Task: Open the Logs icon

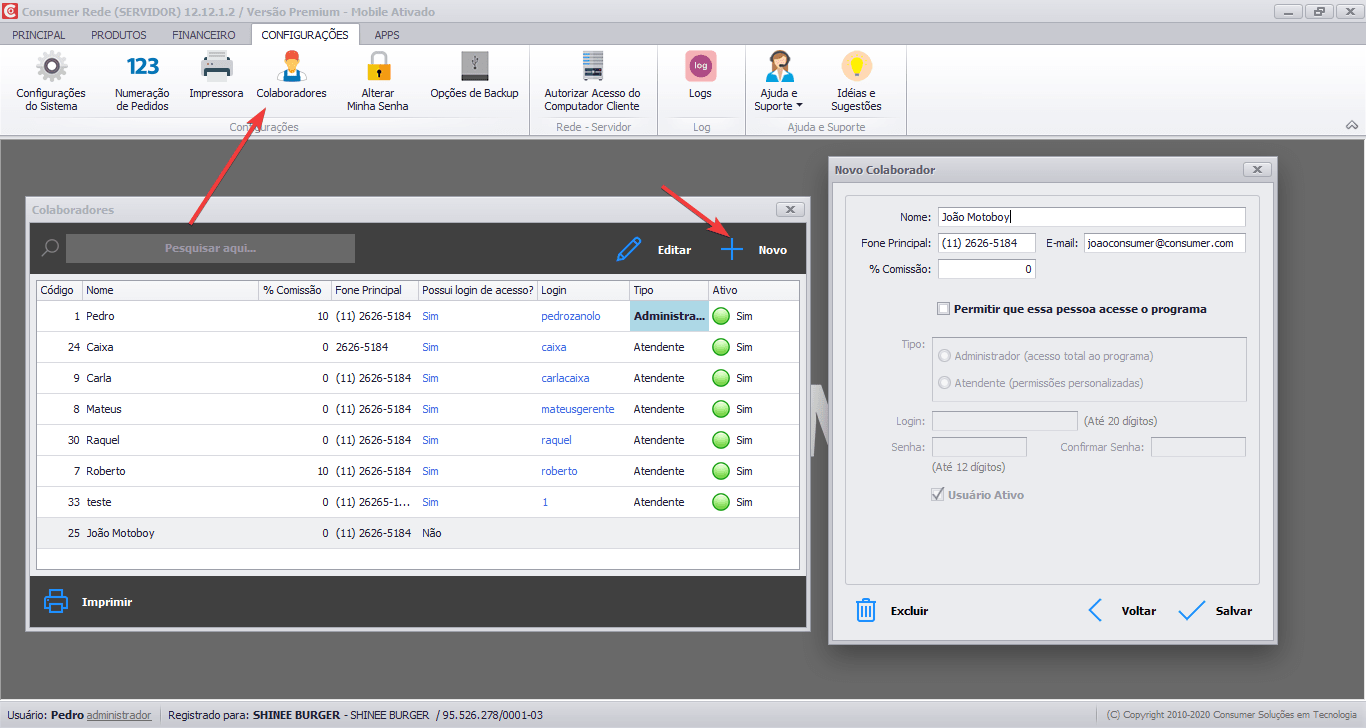Action: click(x=700, y=67)
